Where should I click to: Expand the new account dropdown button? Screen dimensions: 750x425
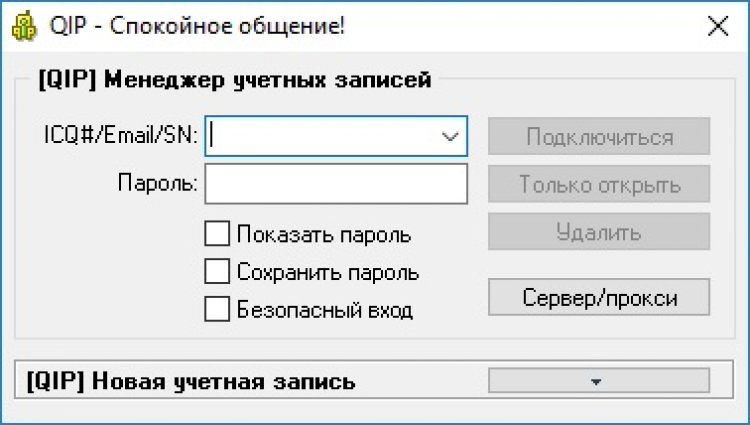598,381
